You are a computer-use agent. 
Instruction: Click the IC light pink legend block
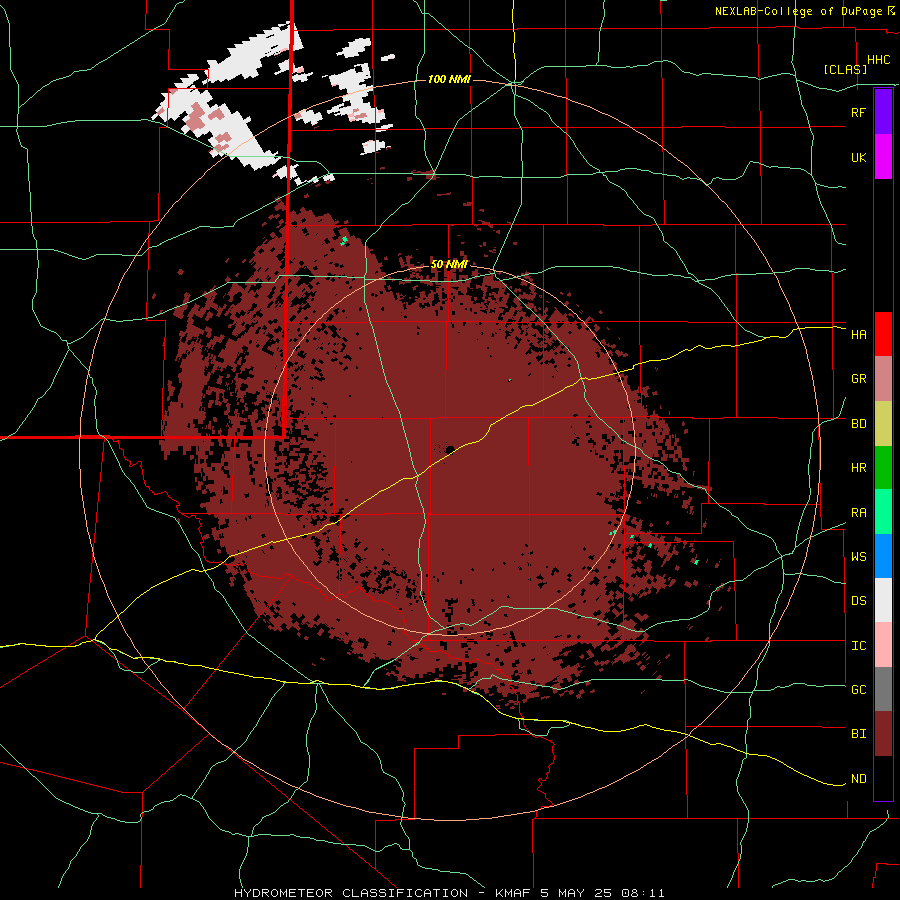[x=883, y=645]
